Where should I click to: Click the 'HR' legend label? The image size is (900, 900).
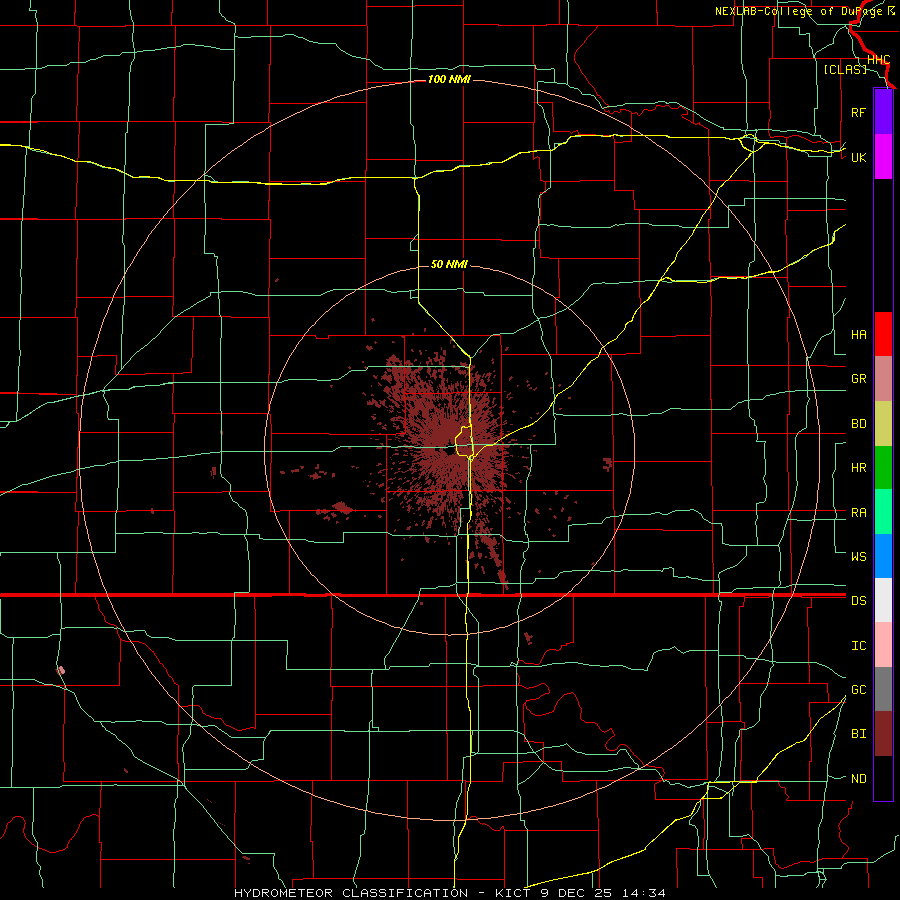[858, 468]
